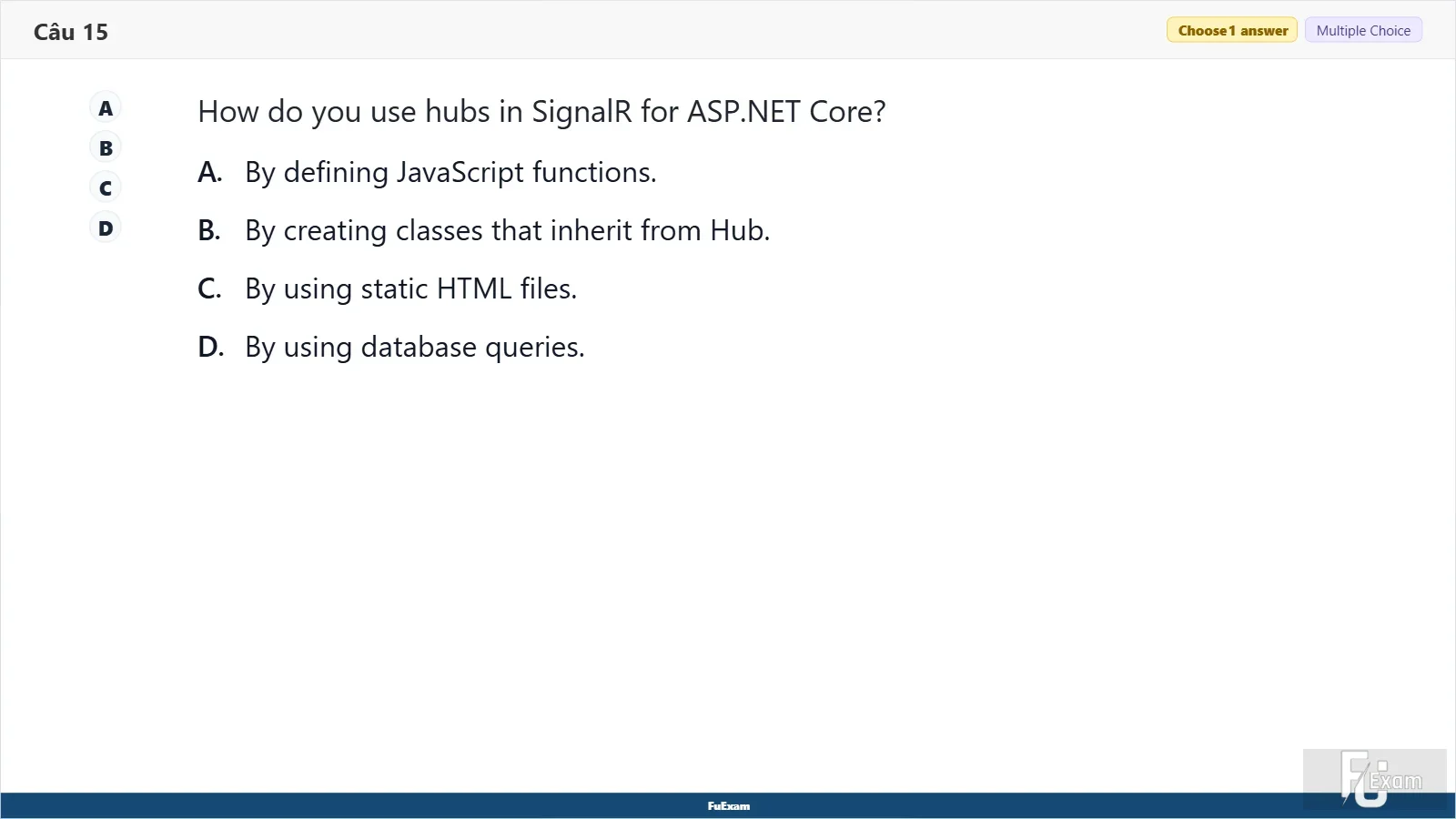This screenshot has height=819, width=1456.
Task: Click the FuExam logo watermark
Action: pos(1375,779)
